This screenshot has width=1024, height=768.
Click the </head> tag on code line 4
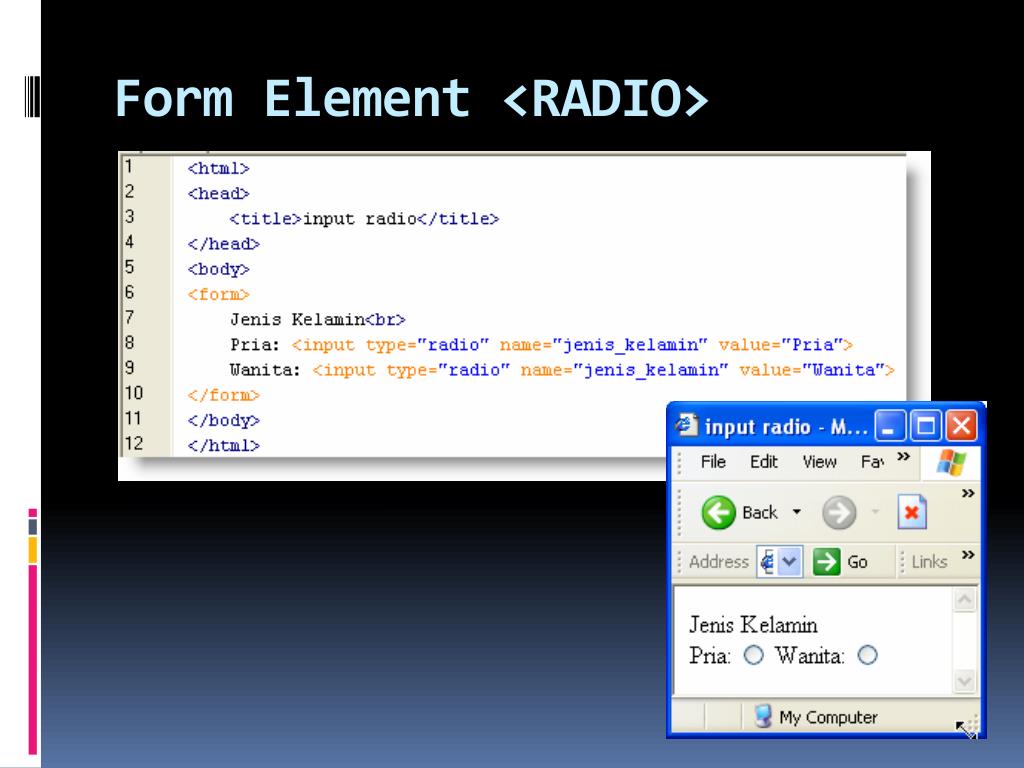pyautogui.click(x=223, y=244)
